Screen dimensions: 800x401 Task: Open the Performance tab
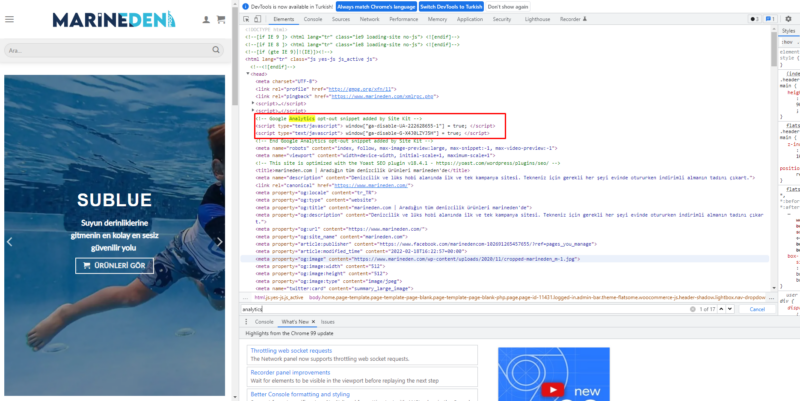(404, 19)
